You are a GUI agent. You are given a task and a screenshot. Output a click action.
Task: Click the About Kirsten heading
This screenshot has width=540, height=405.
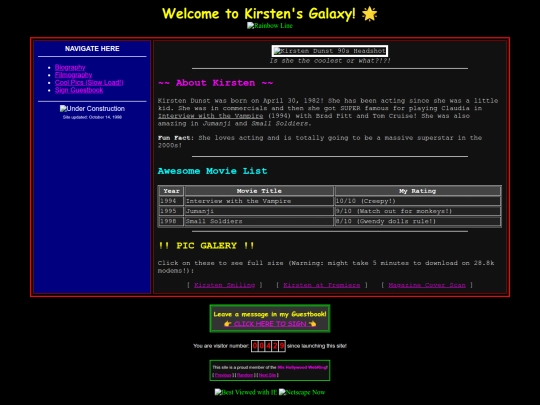216,83
